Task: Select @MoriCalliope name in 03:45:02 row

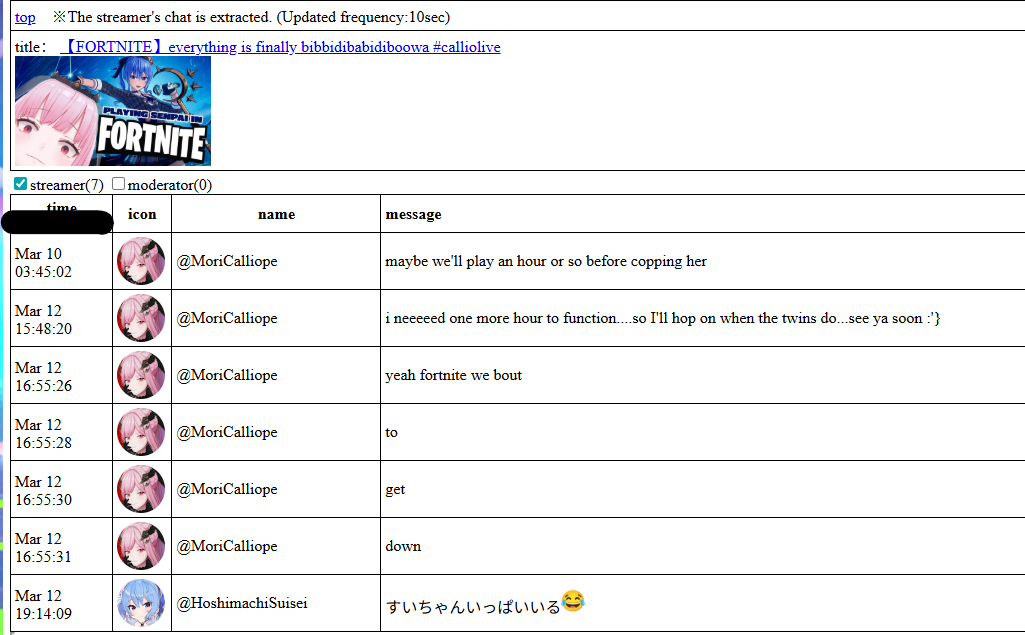Action: click(x=227, y=261)
